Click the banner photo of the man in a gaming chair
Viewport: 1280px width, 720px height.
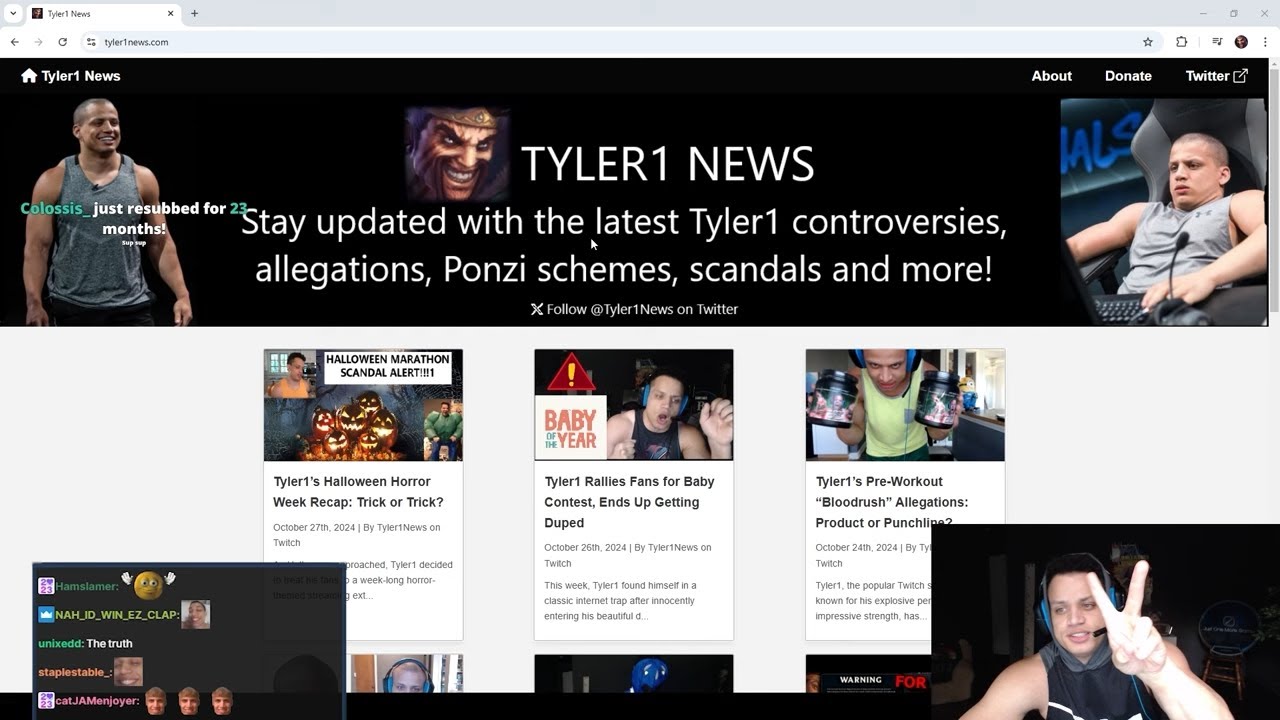point(1163,212)
